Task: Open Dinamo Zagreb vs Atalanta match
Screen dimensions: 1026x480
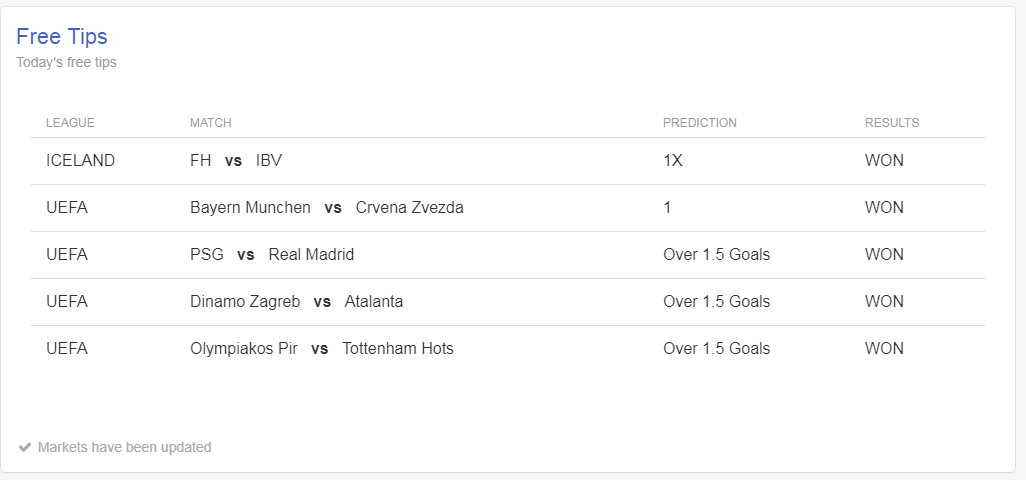Action: (296, 302)
